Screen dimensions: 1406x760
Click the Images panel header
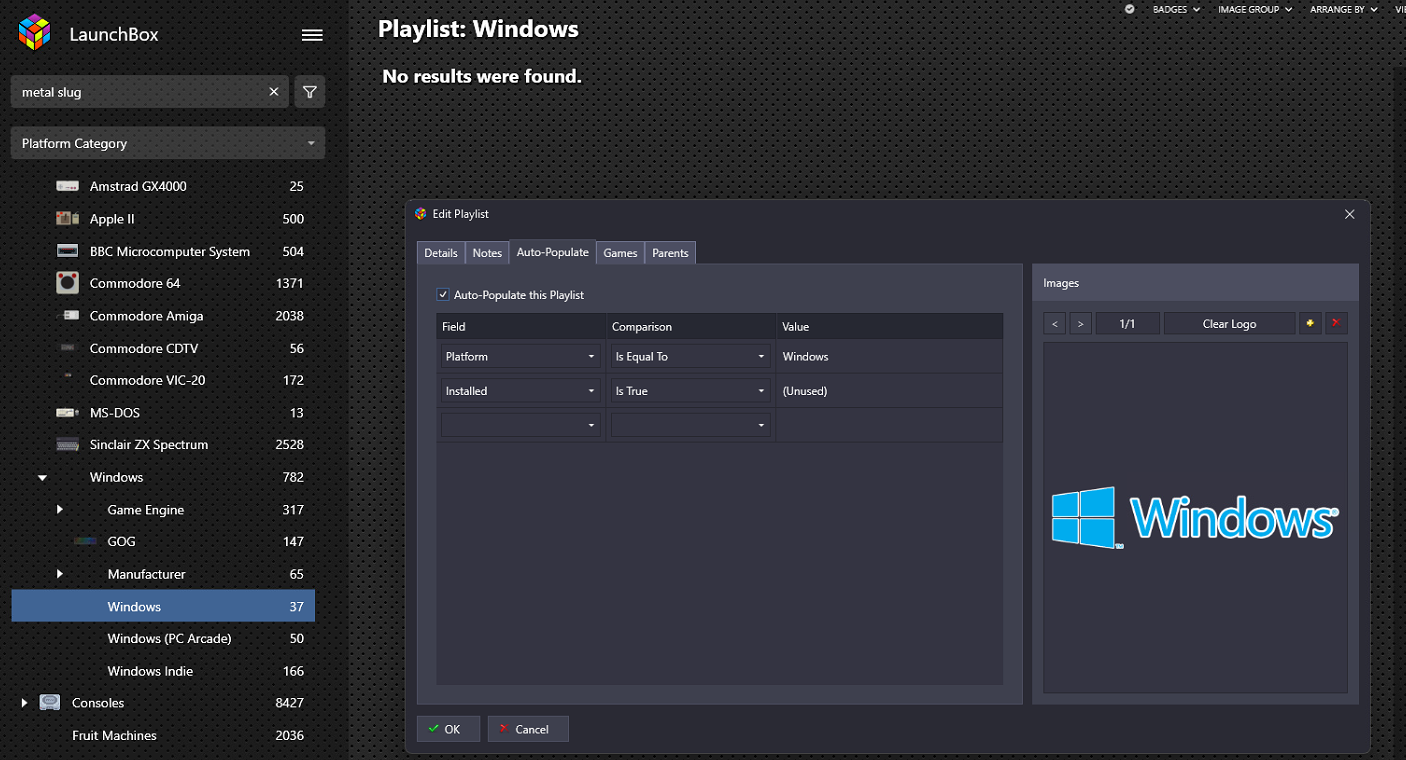(1195, 283)
